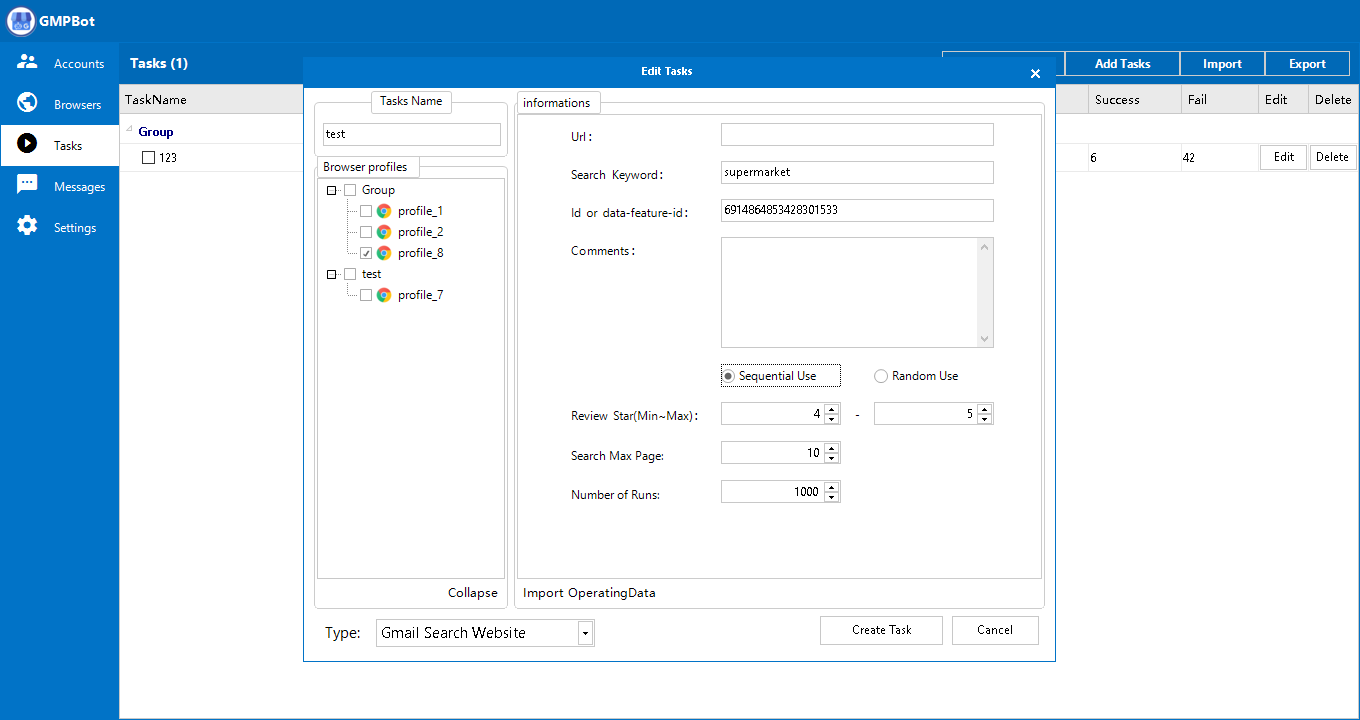Increase Search Max Page value
Screen dimensions: 1360x720
pos(832,448)
